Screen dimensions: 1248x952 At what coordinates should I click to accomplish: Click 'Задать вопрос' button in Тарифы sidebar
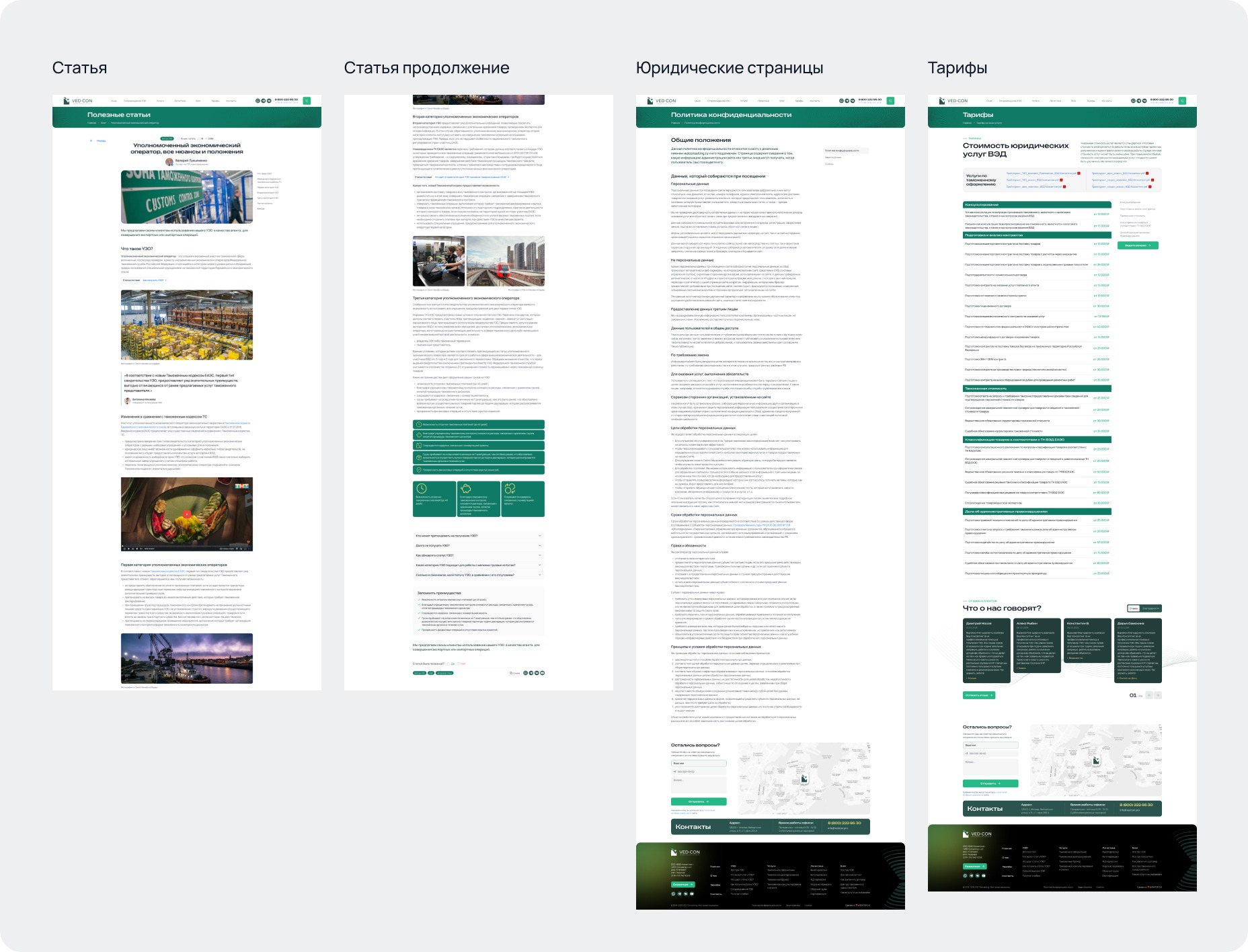pos(1138,245)
